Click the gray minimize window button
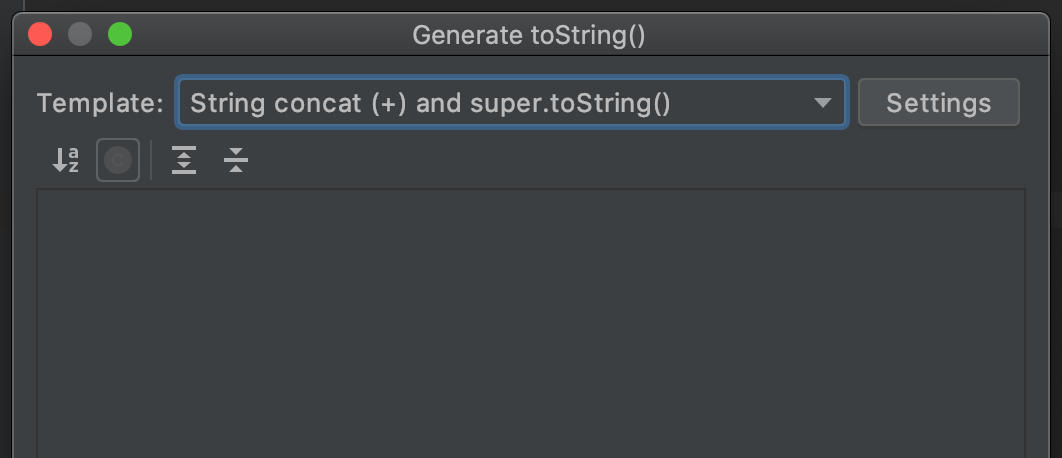 point(80,35)
